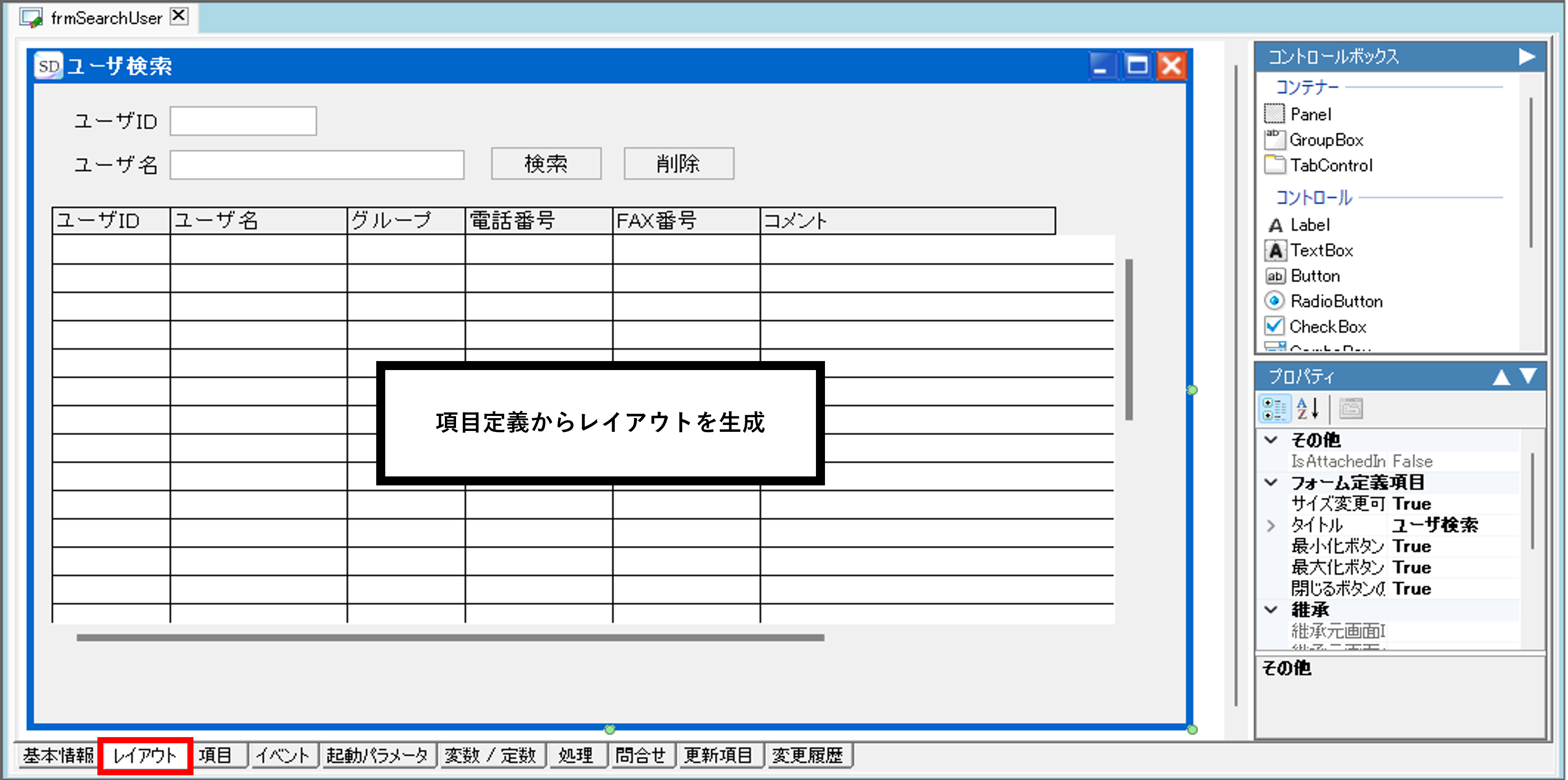The width and height of the screenshot is (1568, 780).
Task: Select the Panel control icon
Action: [1274, 114]
